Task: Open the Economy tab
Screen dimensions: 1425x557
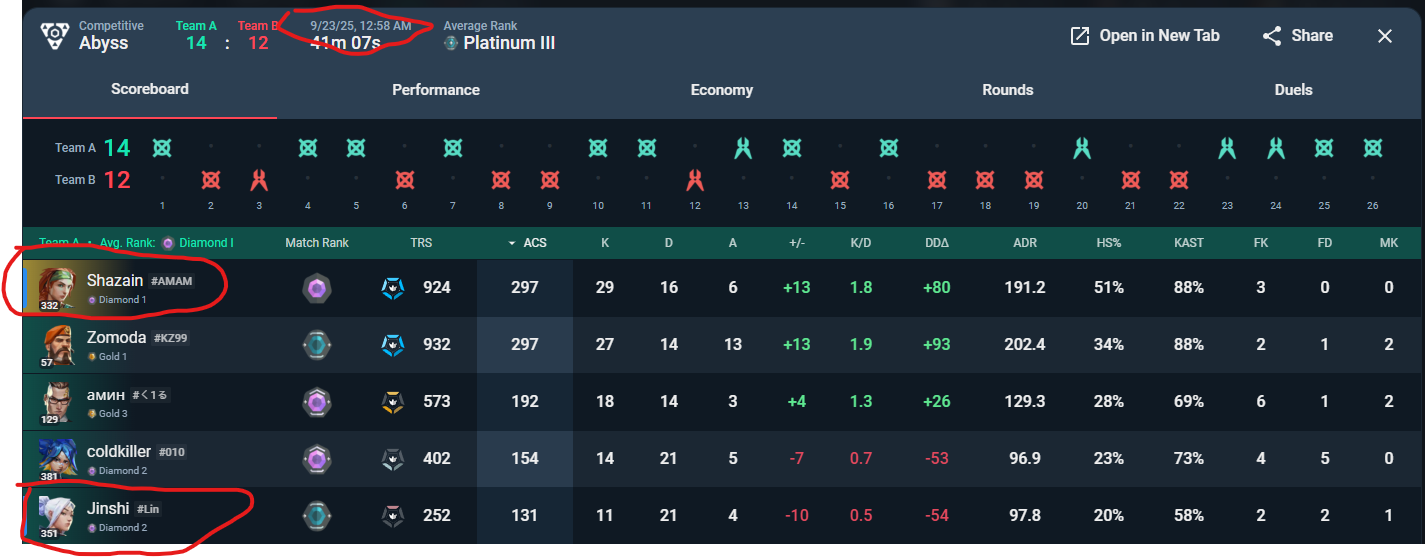Action: (x=721, y=90)
